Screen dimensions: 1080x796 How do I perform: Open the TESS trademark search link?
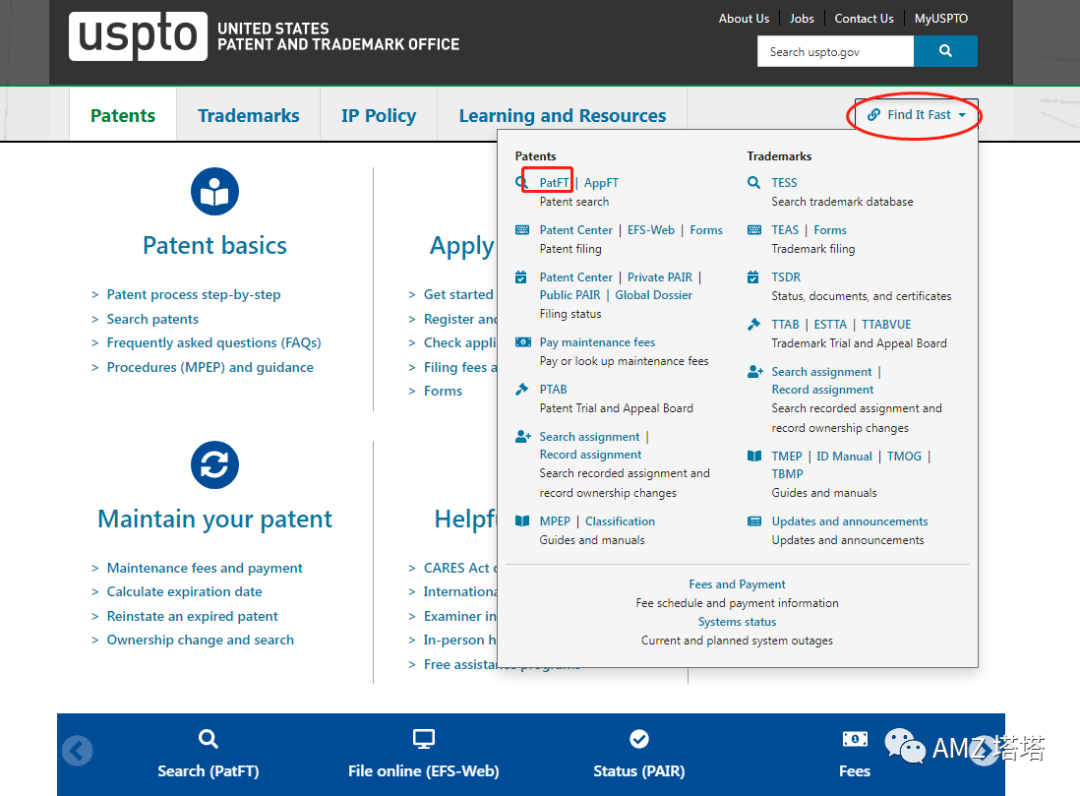tap(784, 182)
